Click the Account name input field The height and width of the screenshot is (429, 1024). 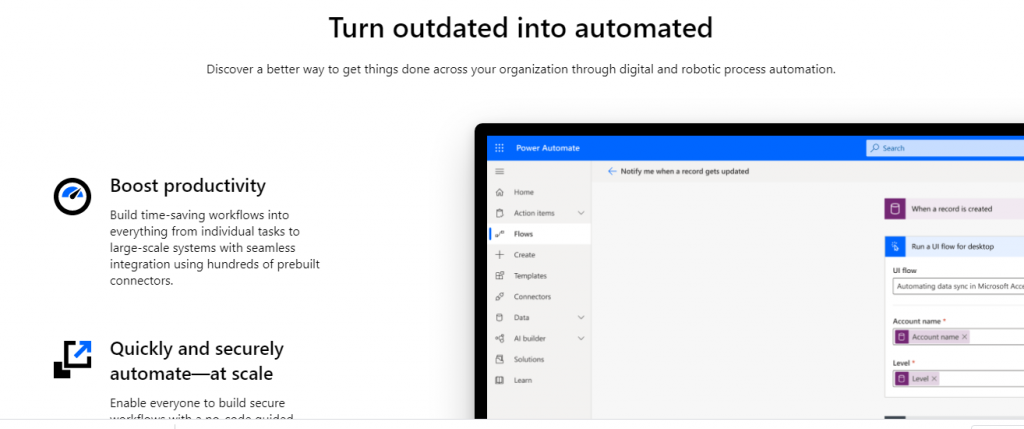click(958, 337)
